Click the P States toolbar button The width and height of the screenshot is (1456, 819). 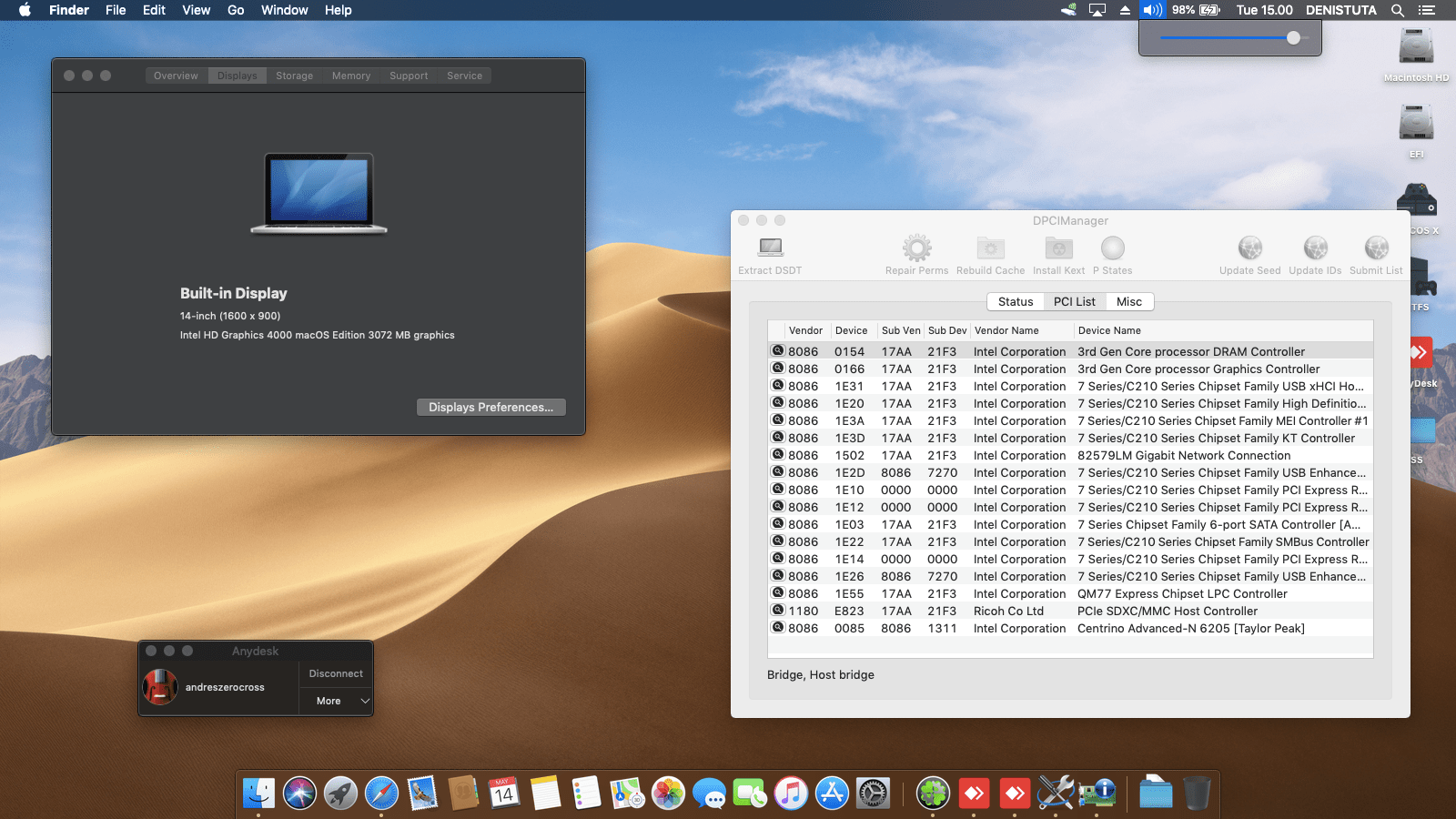click(x=1113, y=256)
